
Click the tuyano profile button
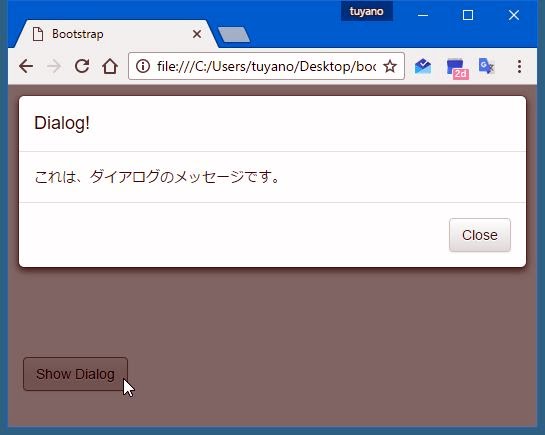367,11
